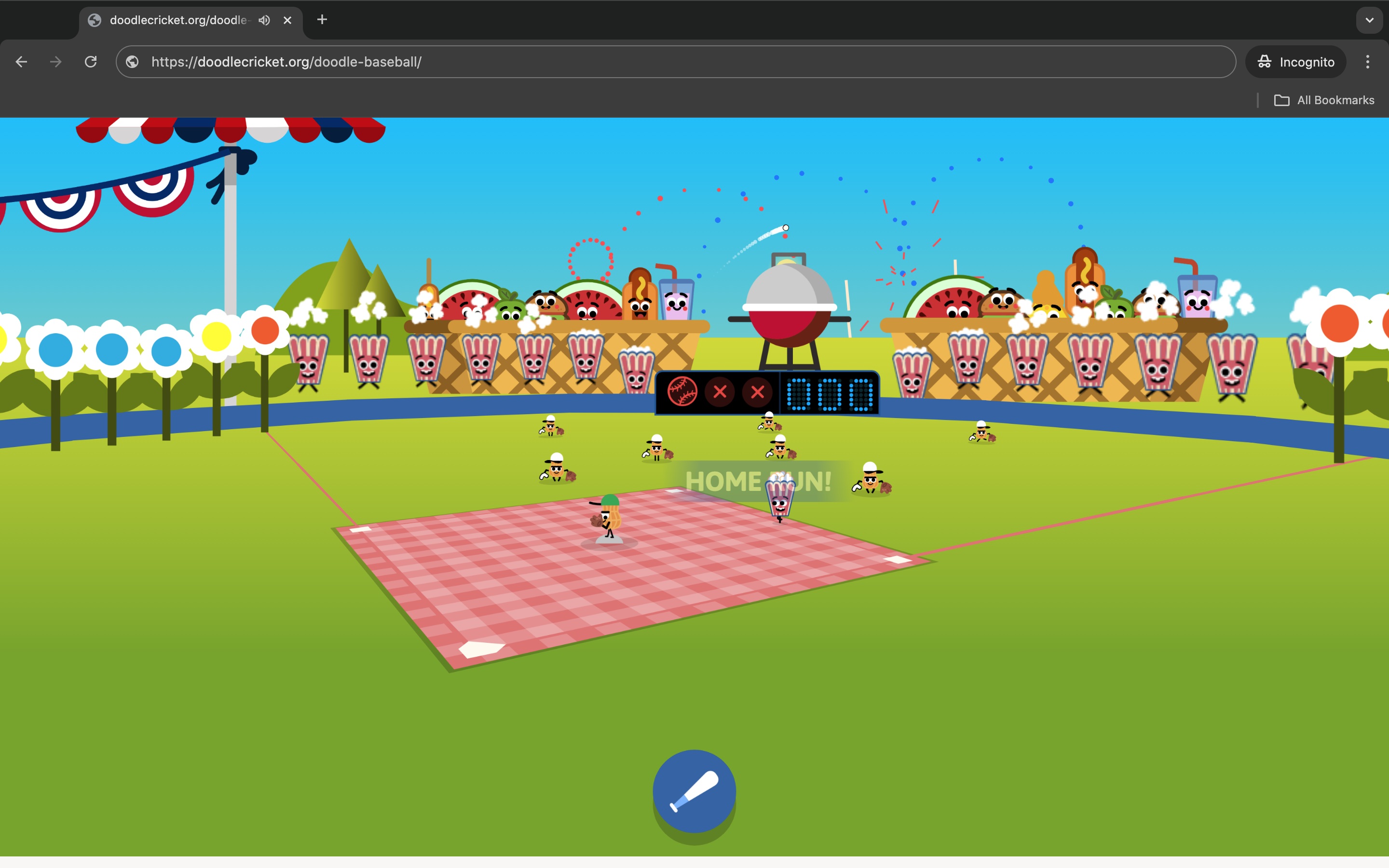
Task: Expand the tab search chevron
Action: tap(1369, 20)
